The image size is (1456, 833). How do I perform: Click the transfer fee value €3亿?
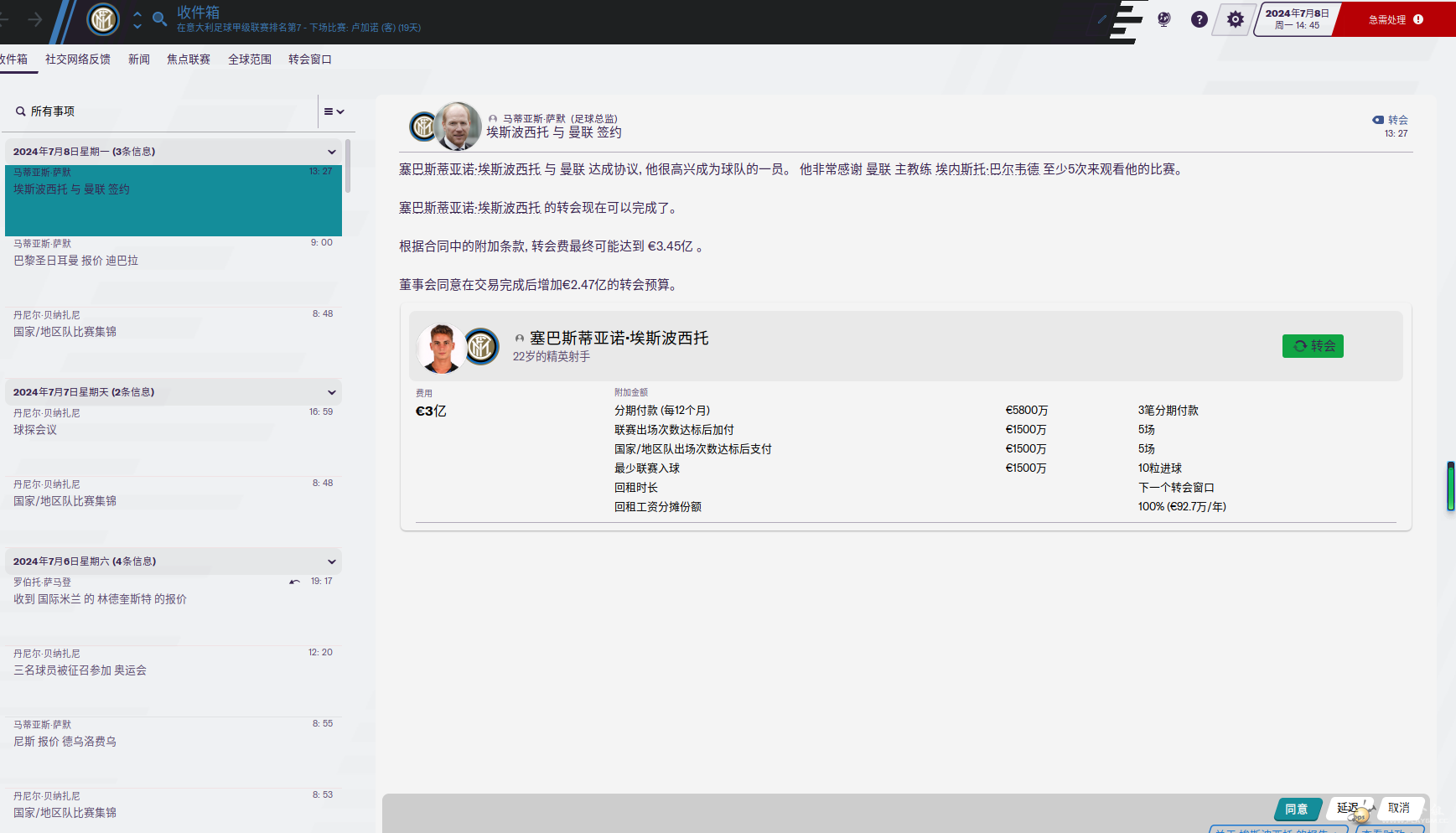tap(431, 411)
